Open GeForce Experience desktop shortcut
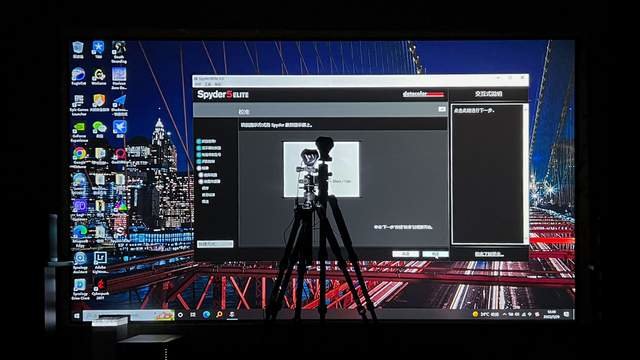 [x=79, y=132]
